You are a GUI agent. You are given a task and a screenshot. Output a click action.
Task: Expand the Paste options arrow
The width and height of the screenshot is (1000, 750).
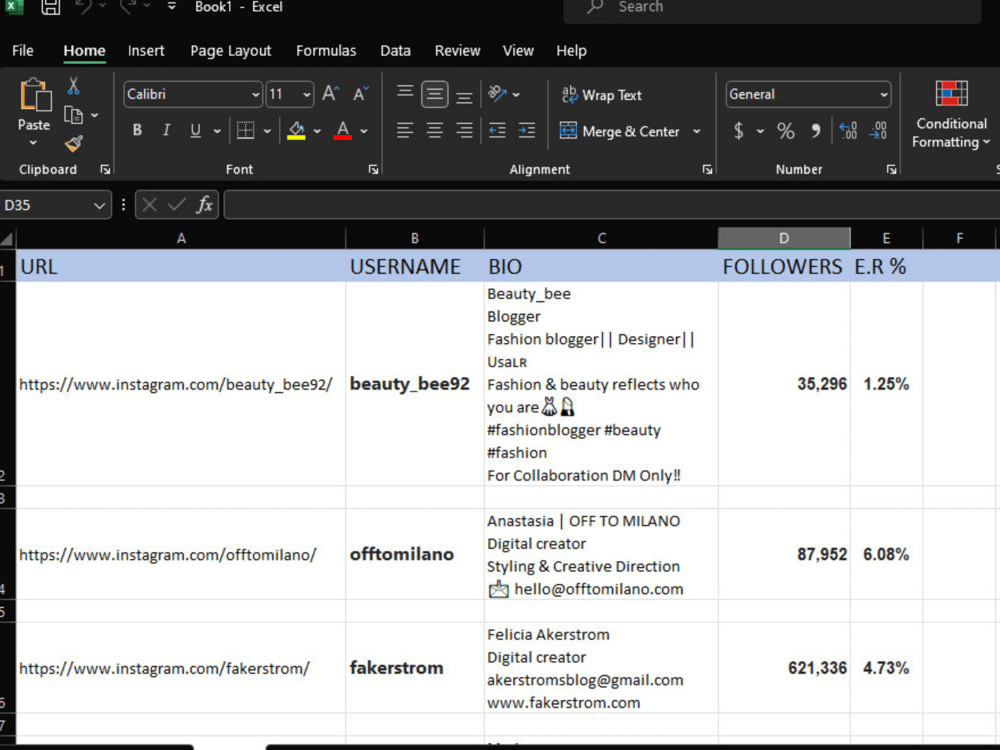[33, 142]
